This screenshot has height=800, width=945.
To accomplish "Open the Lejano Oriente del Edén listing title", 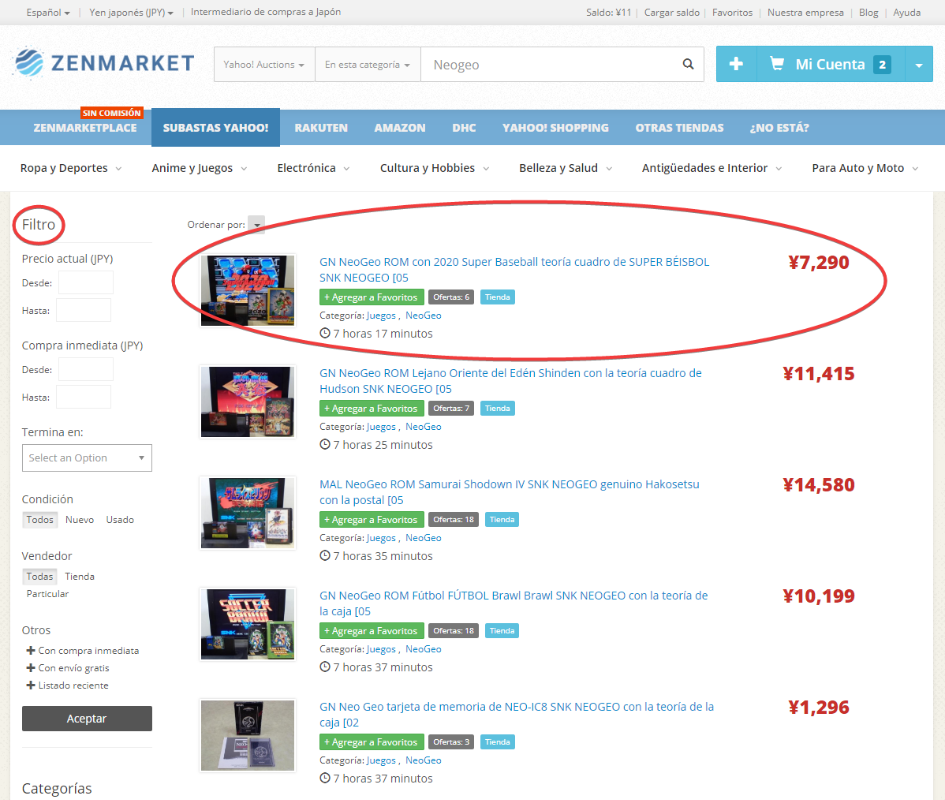I will pos(510,381).
